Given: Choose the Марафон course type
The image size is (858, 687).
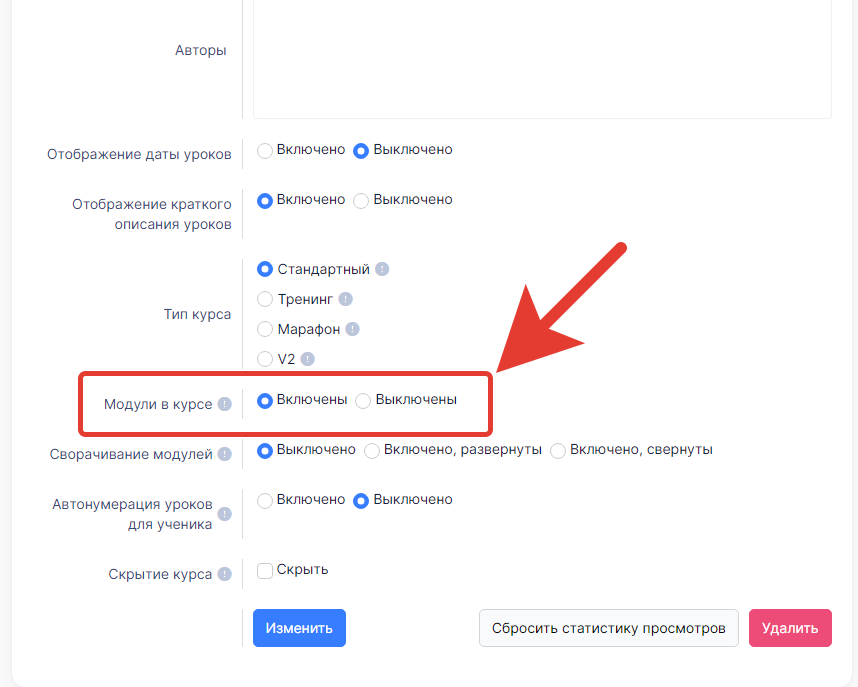Looking at the screenshot, I should [x=265, y=329].
